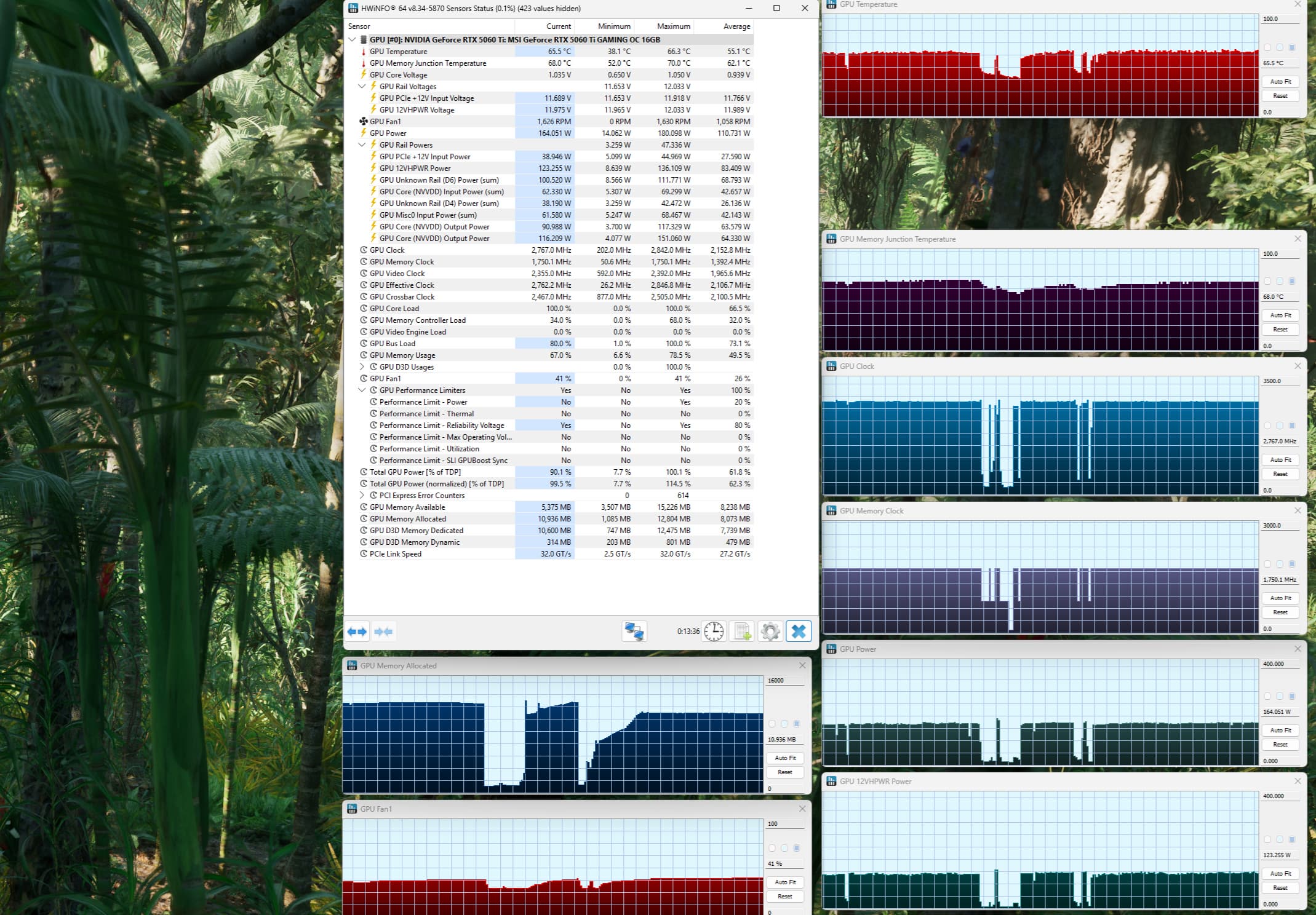Click the expand columns arrows icon
1316x915 pixels.
357,632
